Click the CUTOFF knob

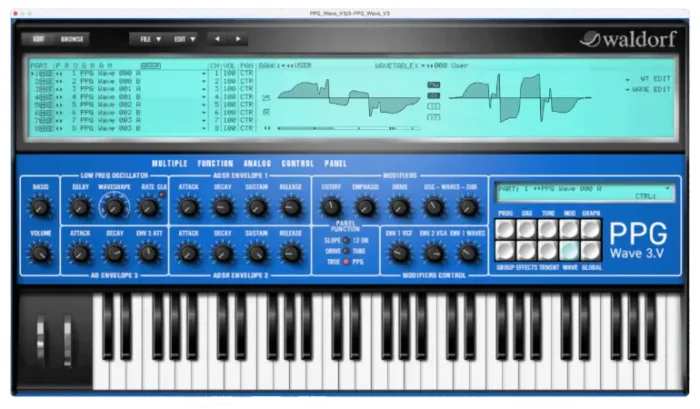click(331, 207)
